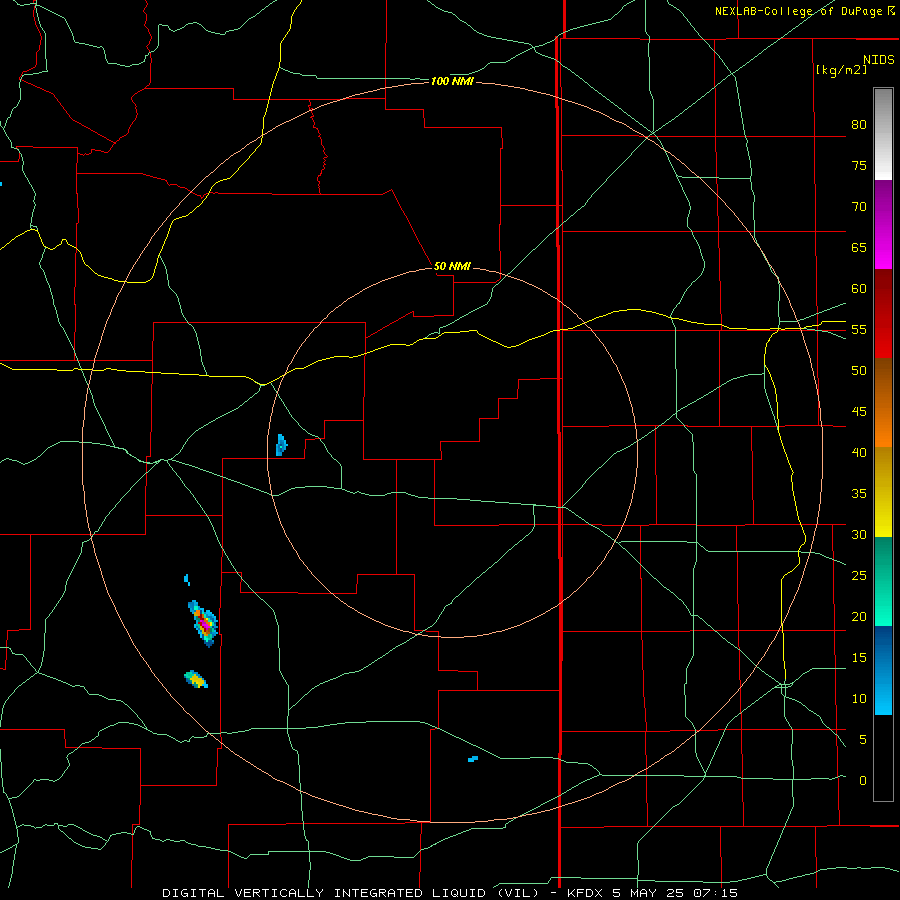Click the yellow segment of the color bar

(883, 492)
